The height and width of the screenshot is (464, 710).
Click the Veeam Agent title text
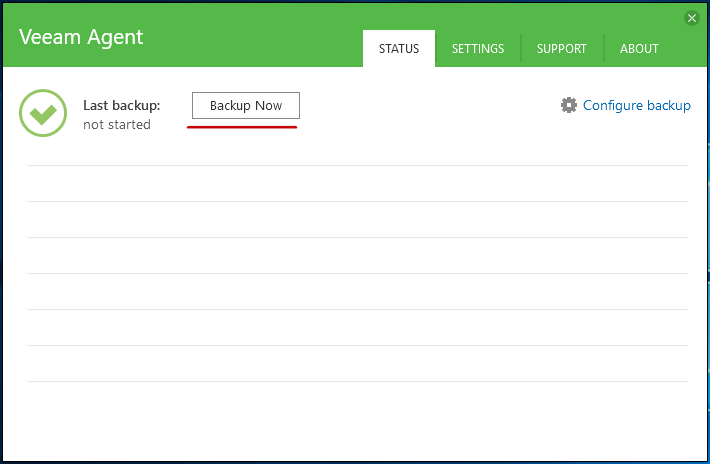point(81,38)
